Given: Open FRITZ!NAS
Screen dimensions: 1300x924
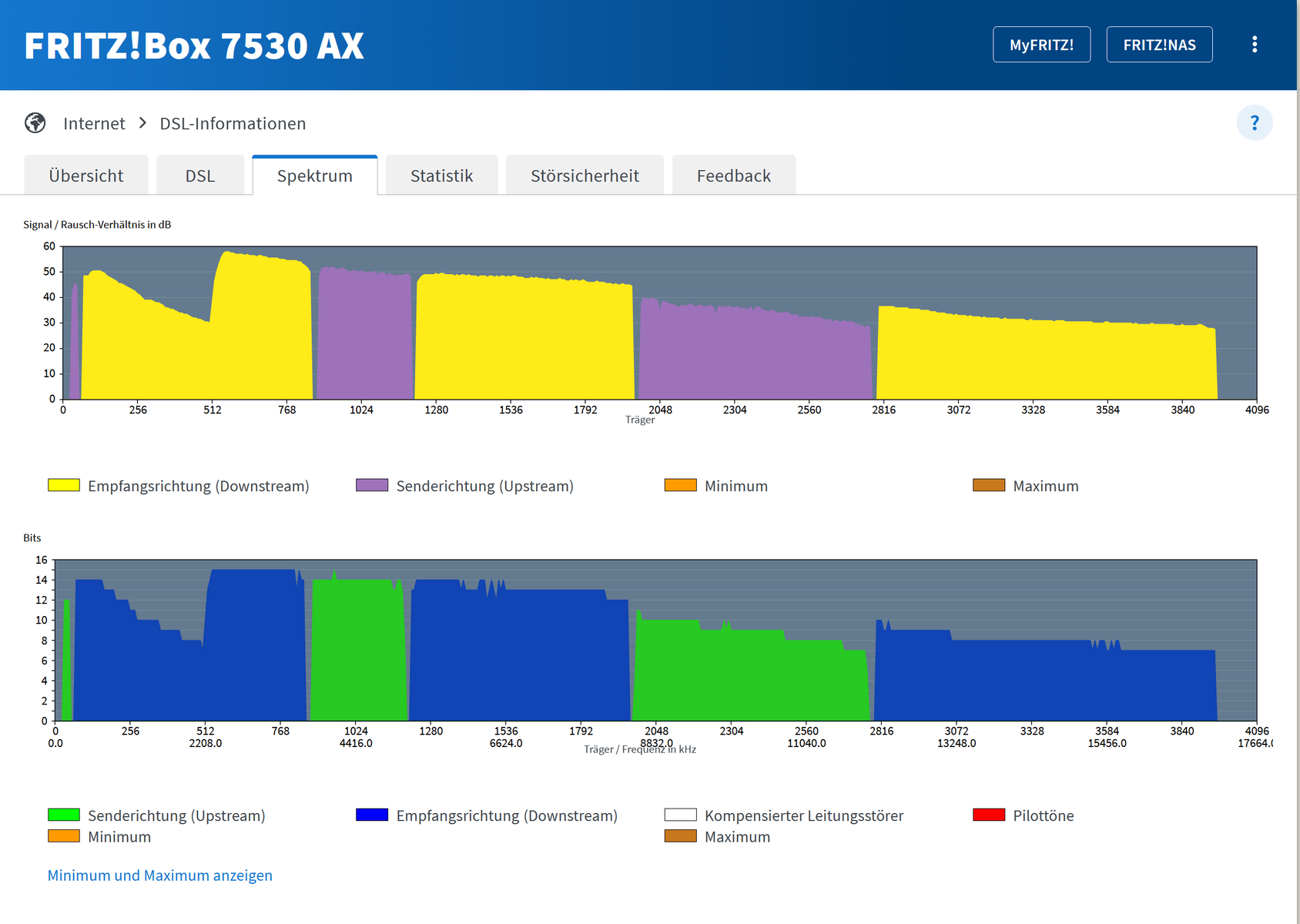Looking at the screenshot, I should pyautogui.click(x=1159, y=45).
